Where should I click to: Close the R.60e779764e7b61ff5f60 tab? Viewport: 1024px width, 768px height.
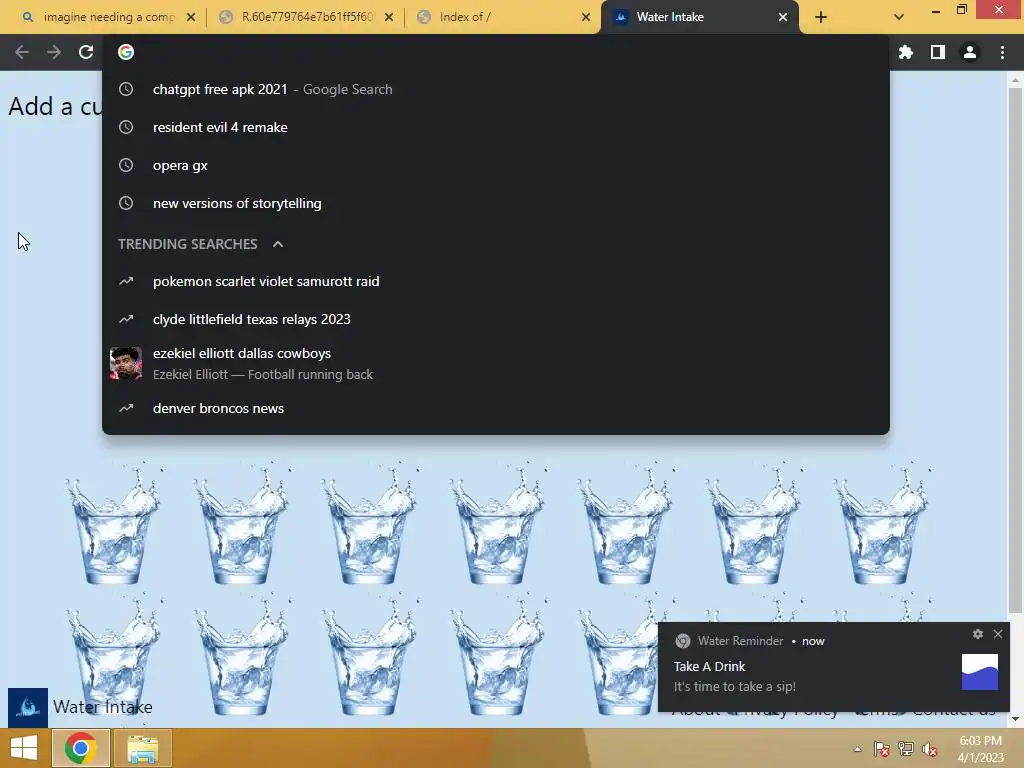coord(389,17)
